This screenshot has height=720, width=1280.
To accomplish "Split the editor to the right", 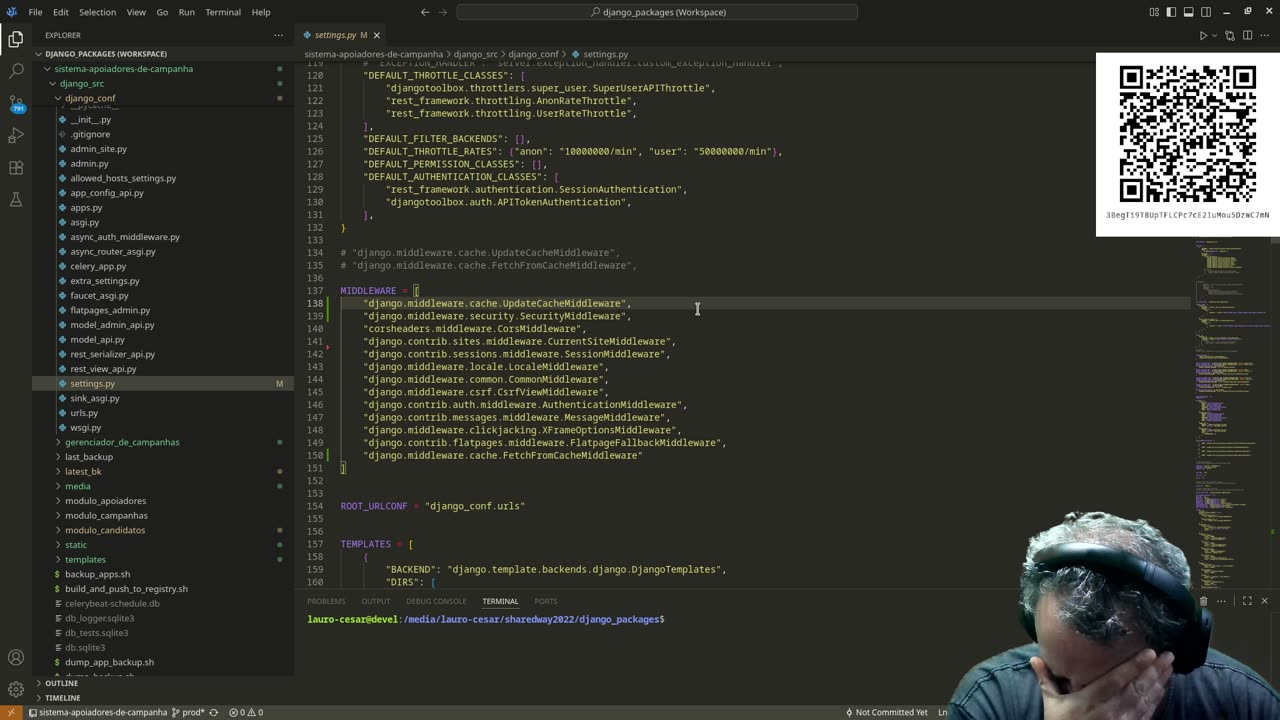I will (1247, 35).
